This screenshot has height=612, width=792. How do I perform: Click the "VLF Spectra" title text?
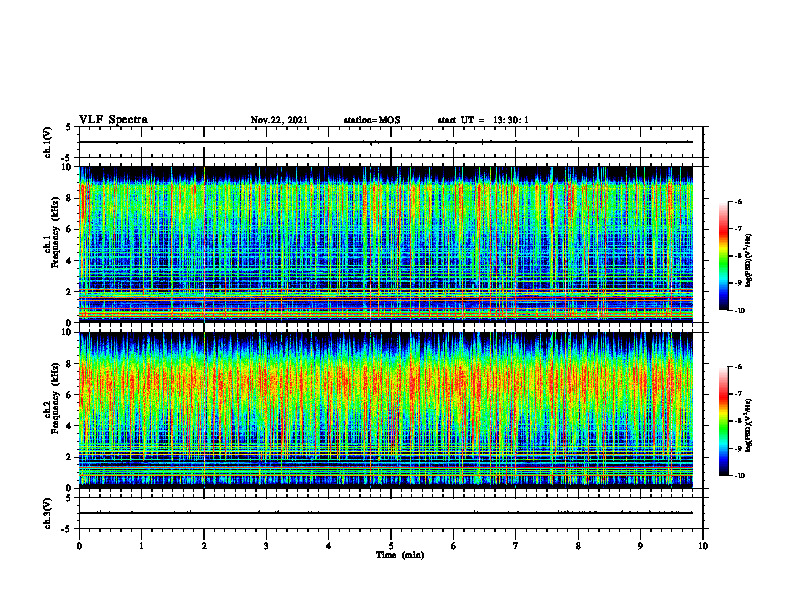(x=113, y=120)
